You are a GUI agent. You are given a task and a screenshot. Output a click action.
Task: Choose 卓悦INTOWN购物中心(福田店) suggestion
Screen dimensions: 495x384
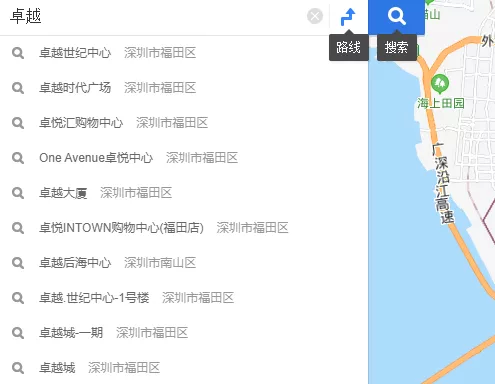pos(184,228)
